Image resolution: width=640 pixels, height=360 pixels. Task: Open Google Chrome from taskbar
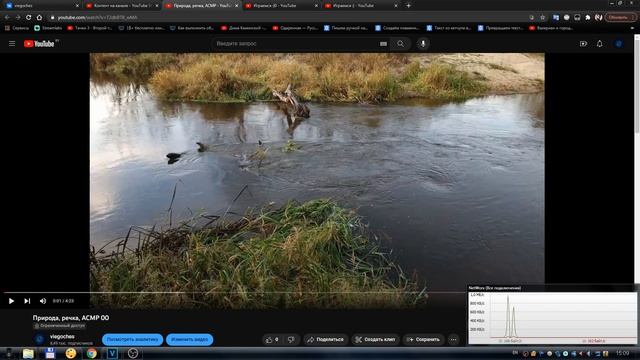[x=91, y=353]
